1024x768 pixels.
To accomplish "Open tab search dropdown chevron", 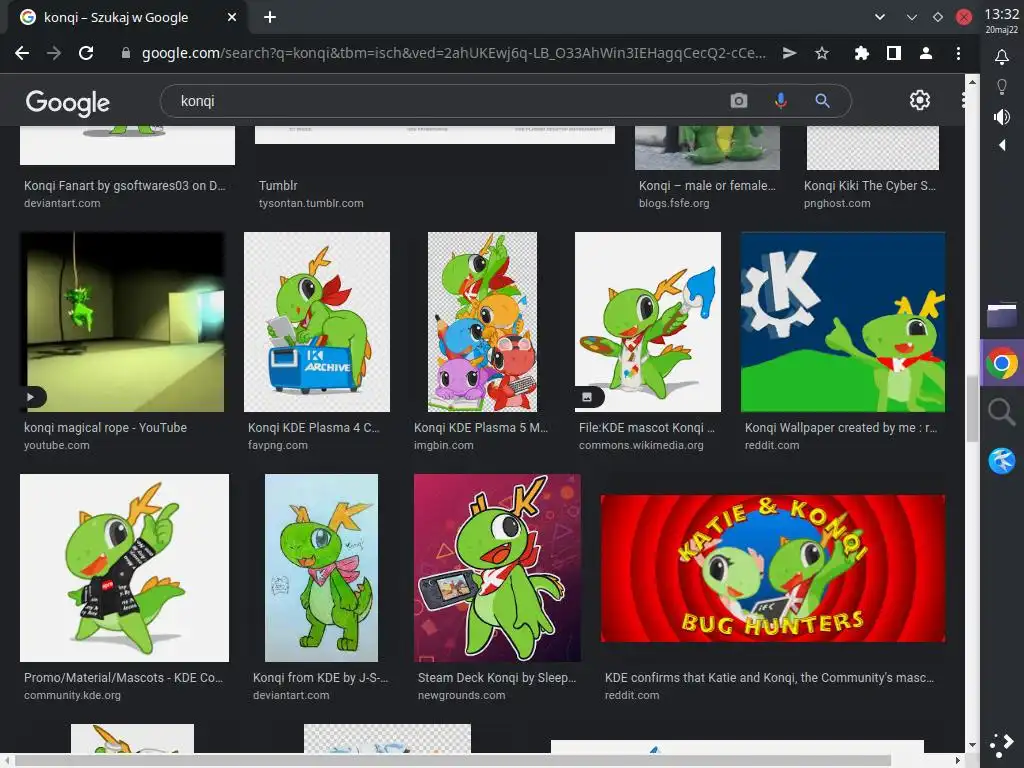I will (x=880, y=17).
